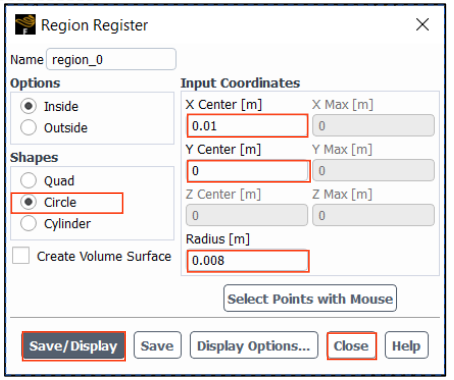Click the Save/Display button
Image resolution: width=454 pixels, height=380 pixels.
(x=74, y=346)
